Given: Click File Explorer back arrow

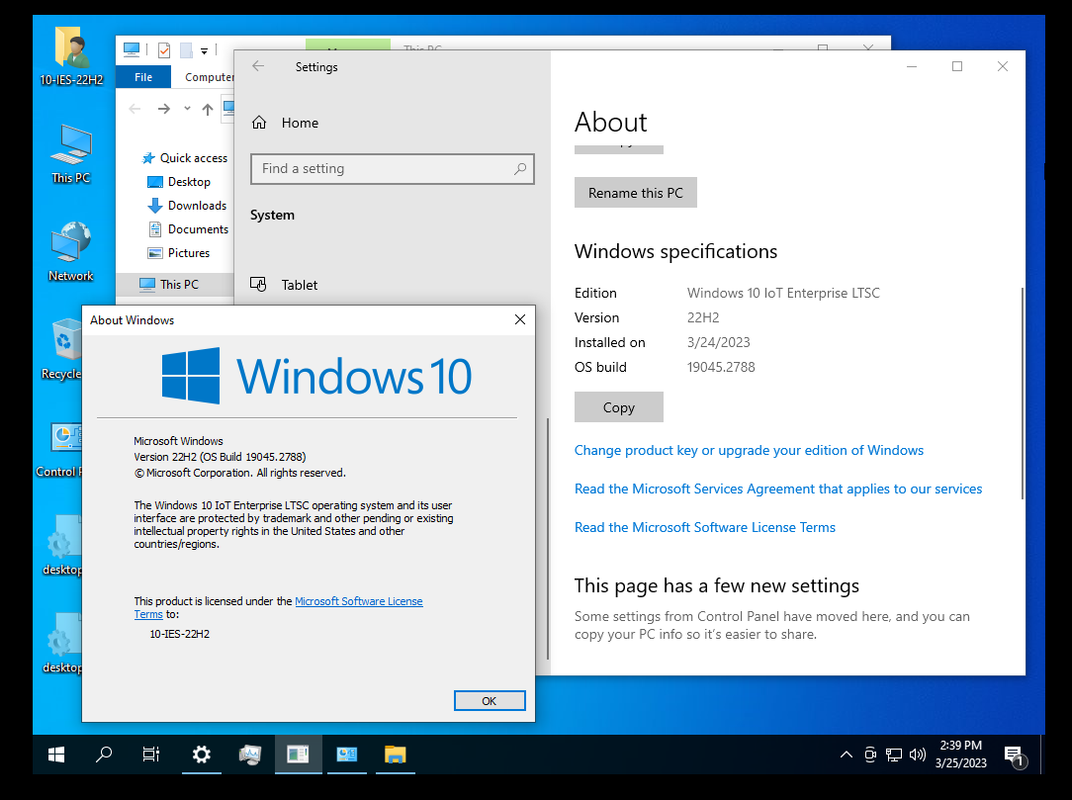Looking at the screenshot, I should [x=135, y=109].
